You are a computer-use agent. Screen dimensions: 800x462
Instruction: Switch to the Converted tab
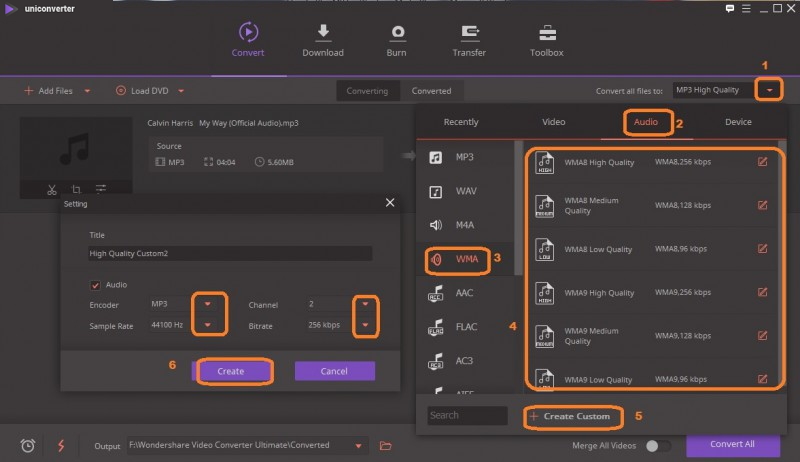click(432, 91)
